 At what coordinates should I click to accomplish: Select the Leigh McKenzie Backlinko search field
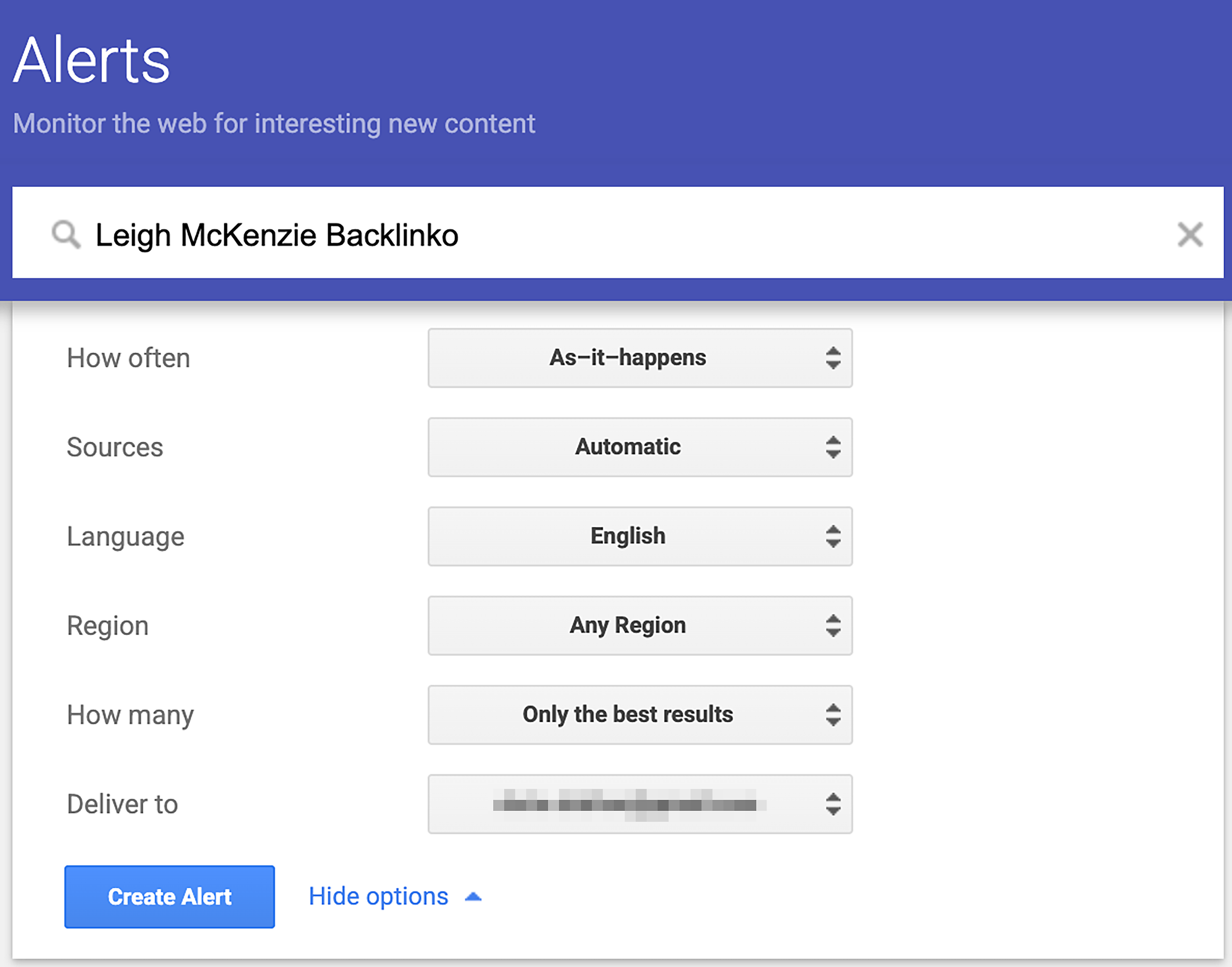pyautogui.click(x=397, y=234)
